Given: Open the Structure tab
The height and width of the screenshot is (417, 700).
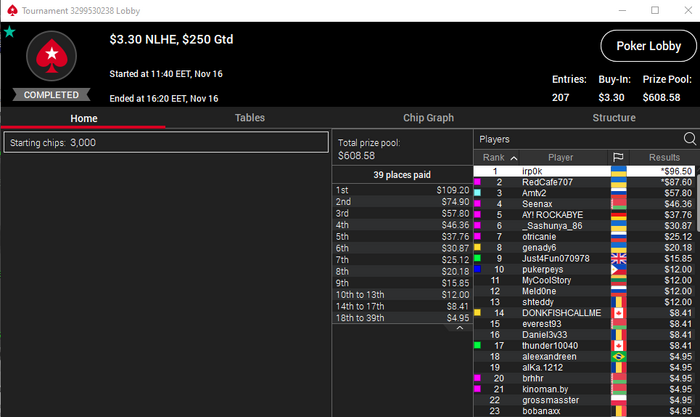Looking at the screenshot, I should point(614,118).
